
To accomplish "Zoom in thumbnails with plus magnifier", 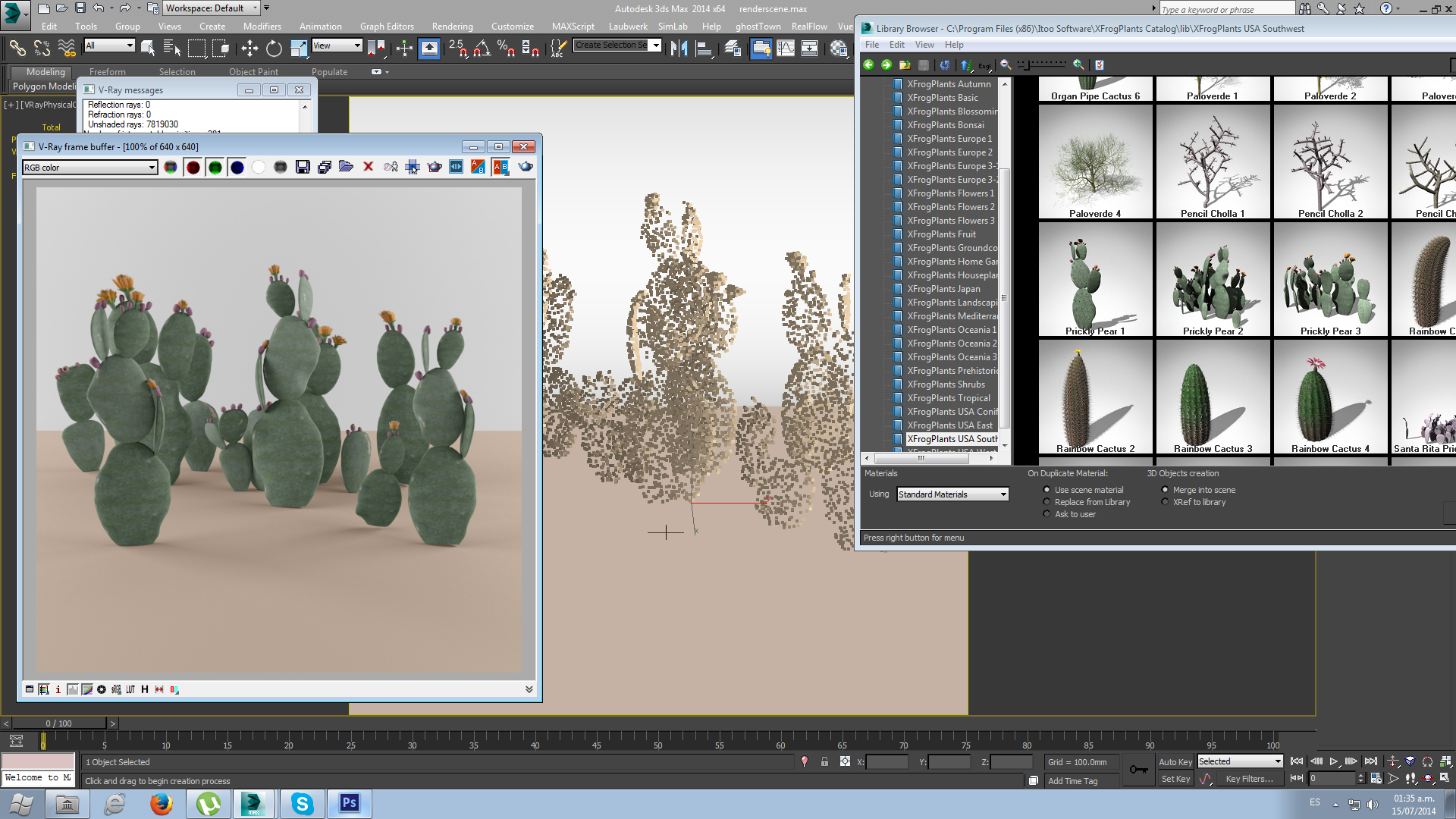I will 1078,65.
